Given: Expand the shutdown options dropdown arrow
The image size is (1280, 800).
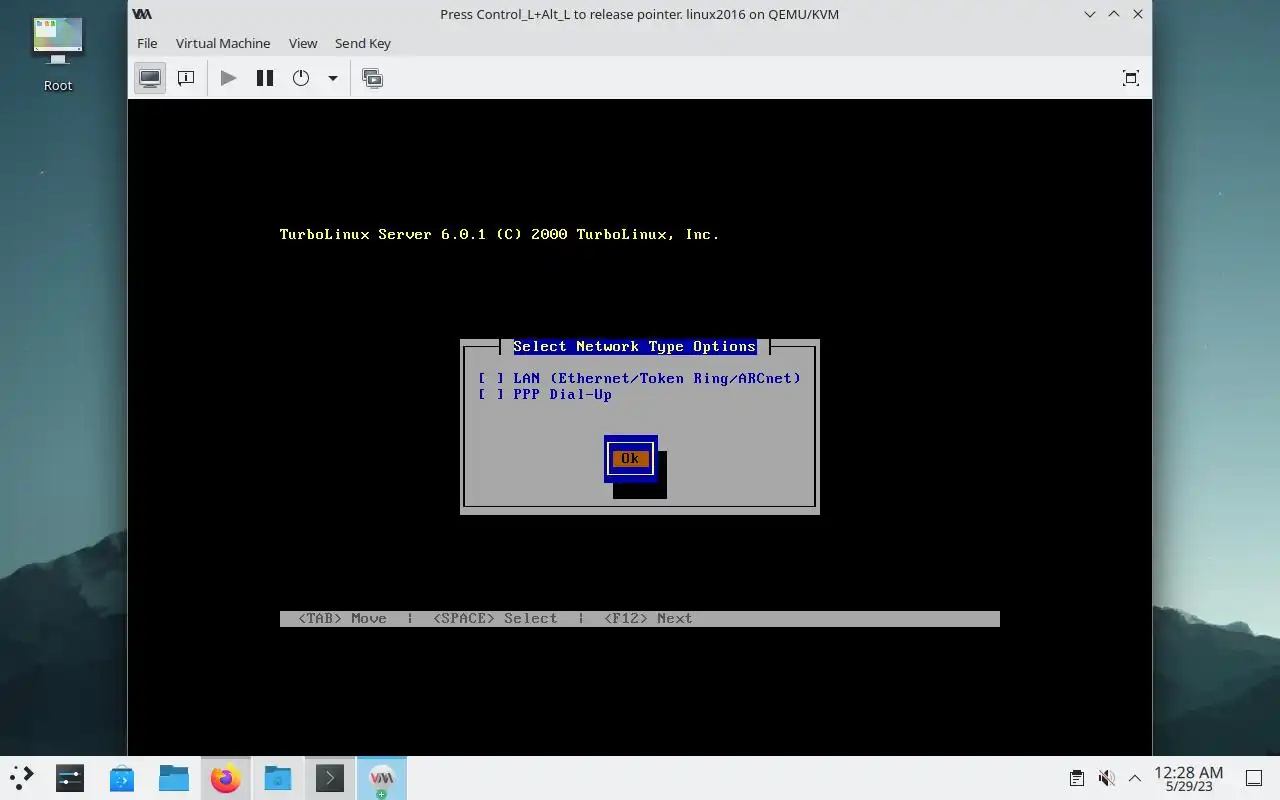Looking at the screenshot, I should point(333,78).
